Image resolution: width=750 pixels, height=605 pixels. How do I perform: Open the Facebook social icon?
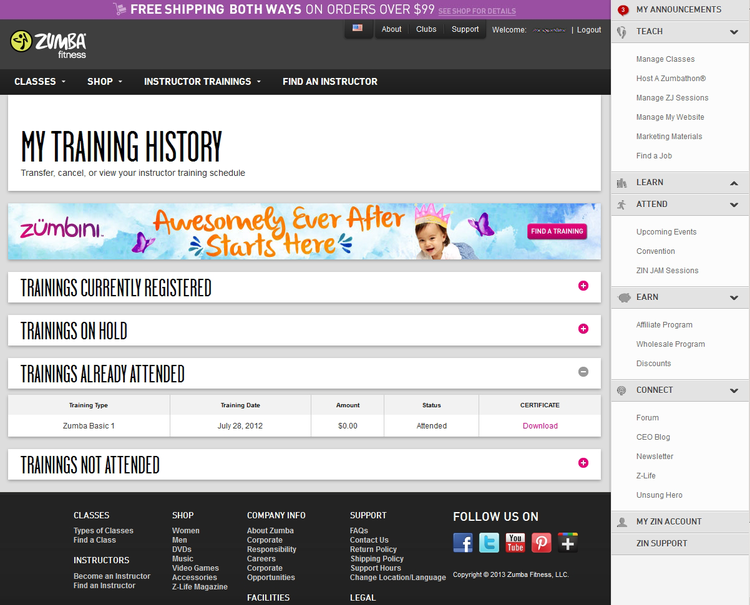pos(463,543)
